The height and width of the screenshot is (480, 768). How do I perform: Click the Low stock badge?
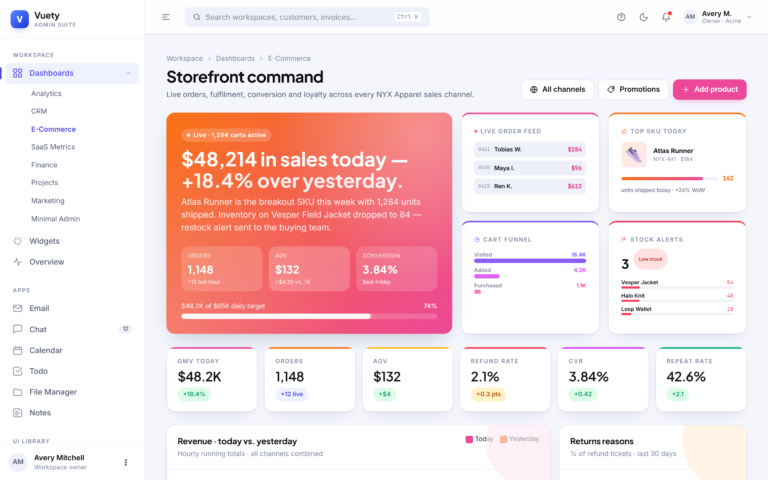650,259
